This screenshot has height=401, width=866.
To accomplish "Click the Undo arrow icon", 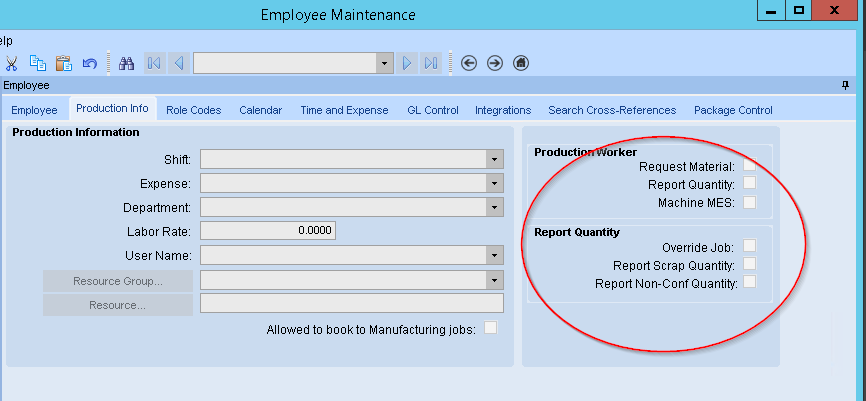I will coord(89,63).
